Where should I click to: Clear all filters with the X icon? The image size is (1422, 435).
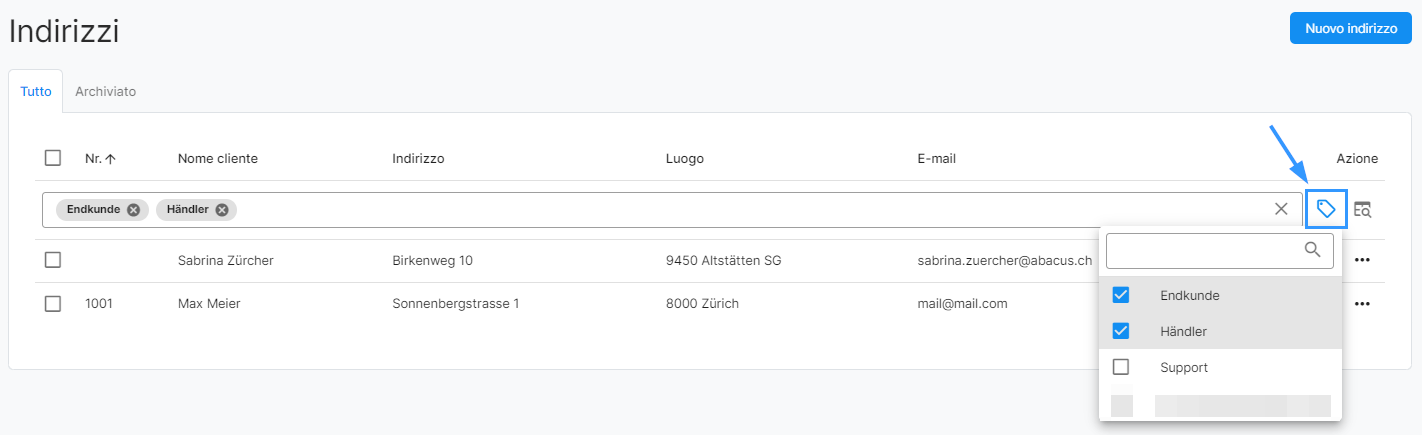pos(1281,209)
